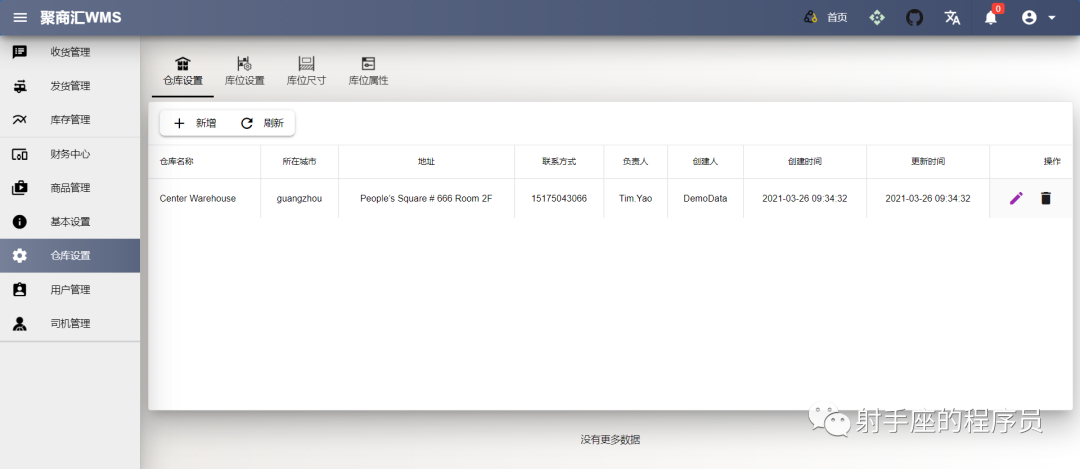The width and height of the screenshot is (1080, 469).
Task: Open the language translation icon
Action: (952, 18)
